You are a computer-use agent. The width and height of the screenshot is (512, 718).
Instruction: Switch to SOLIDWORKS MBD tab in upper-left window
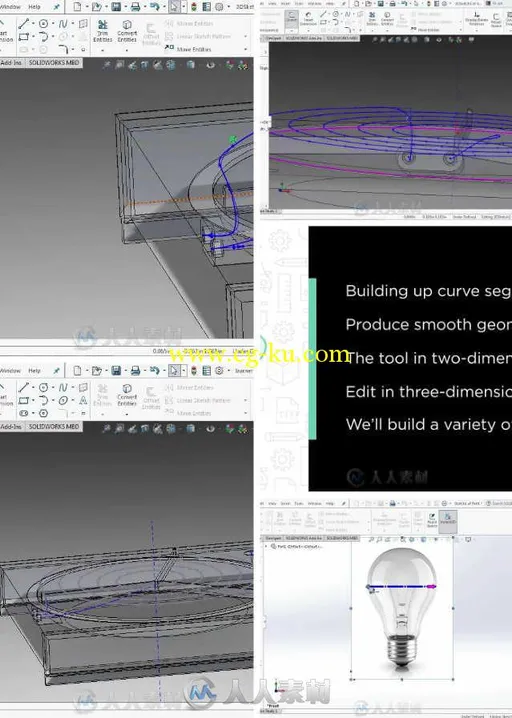click(54, 62)
